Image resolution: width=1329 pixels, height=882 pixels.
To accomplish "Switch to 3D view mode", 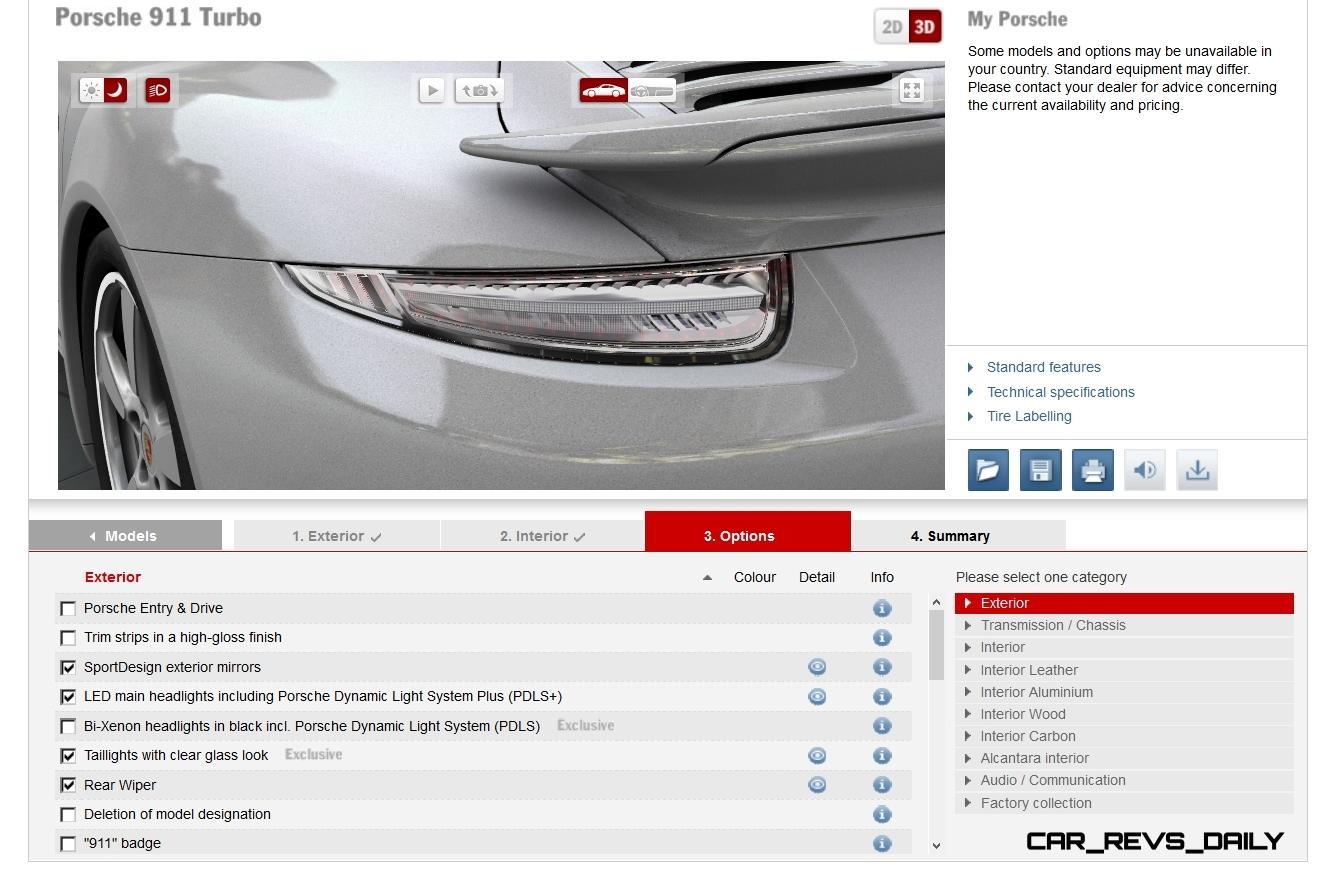I will (x=925, y=27).
